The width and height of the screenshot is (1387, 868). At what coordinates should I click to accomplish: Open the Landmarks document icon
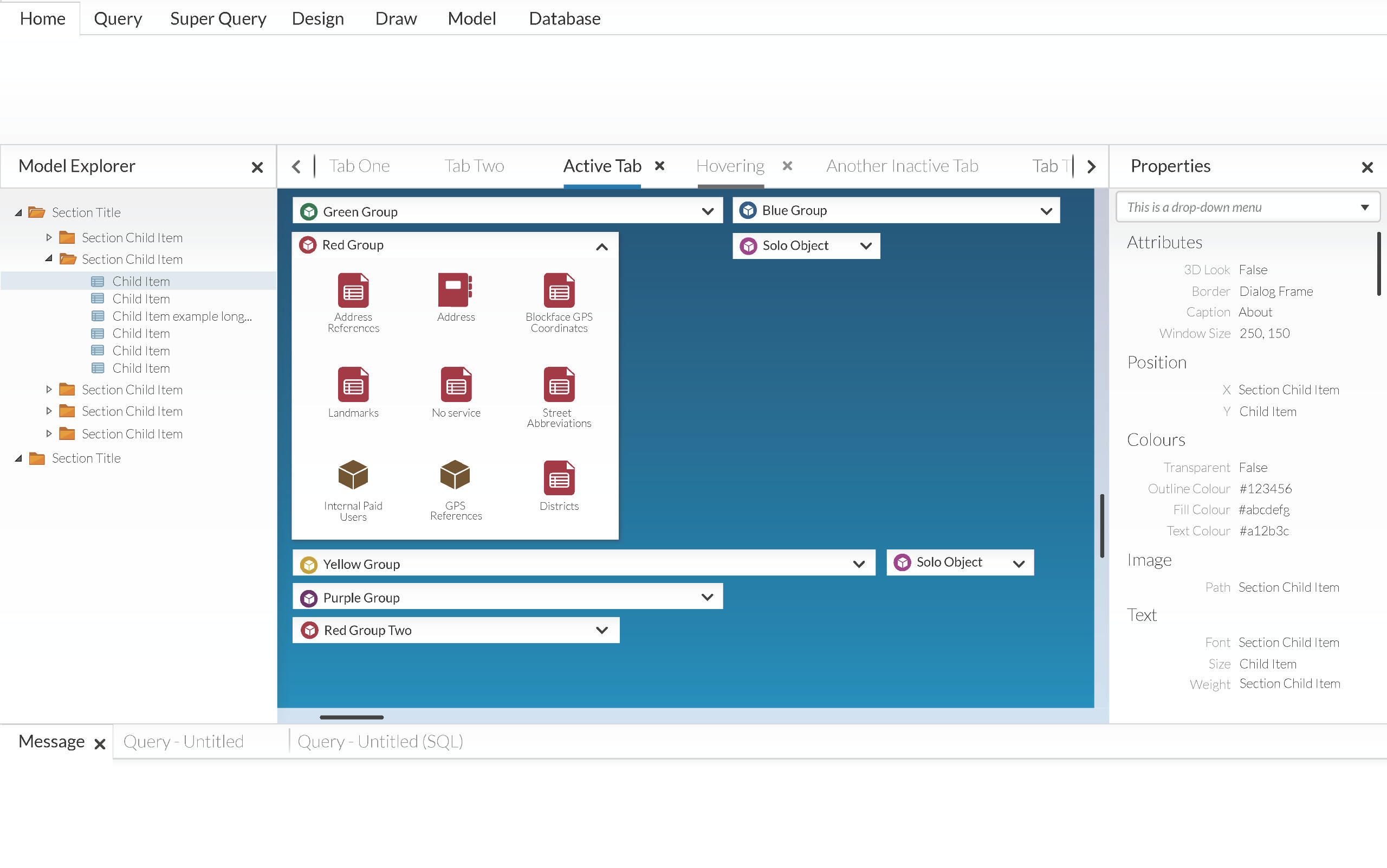[x=353, y=385]
